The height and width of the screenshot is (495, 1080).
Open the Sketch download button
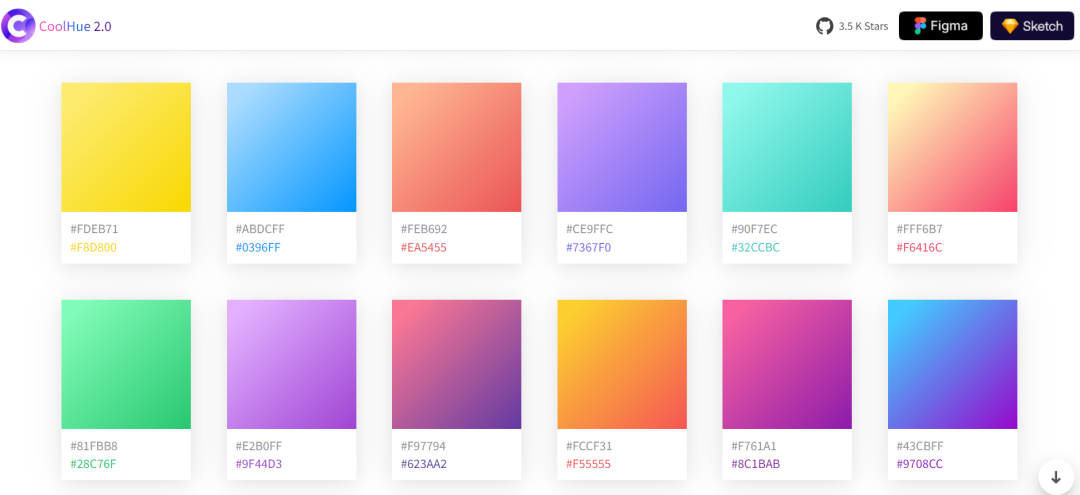coord(1032,26)
